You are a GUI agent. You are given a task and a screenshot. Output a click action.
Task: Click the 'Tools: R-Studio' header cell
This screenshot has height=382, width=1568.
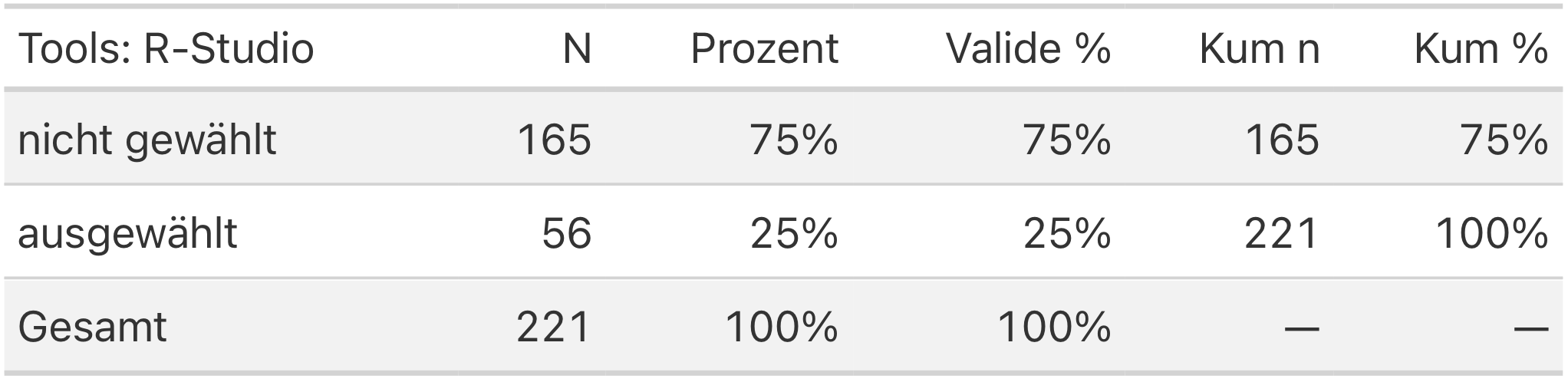pos(166,49)
